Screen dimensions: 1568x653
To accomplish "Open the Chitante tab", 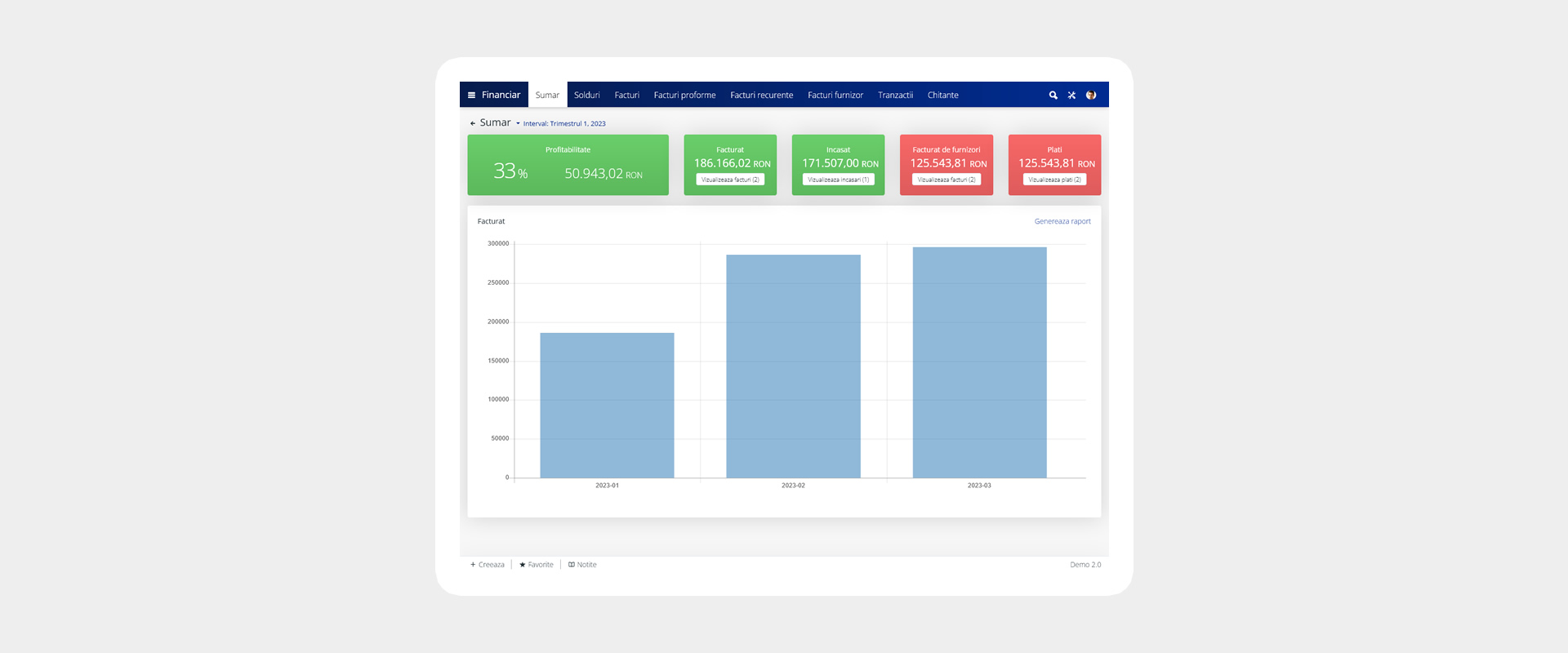I will [942, 96].
